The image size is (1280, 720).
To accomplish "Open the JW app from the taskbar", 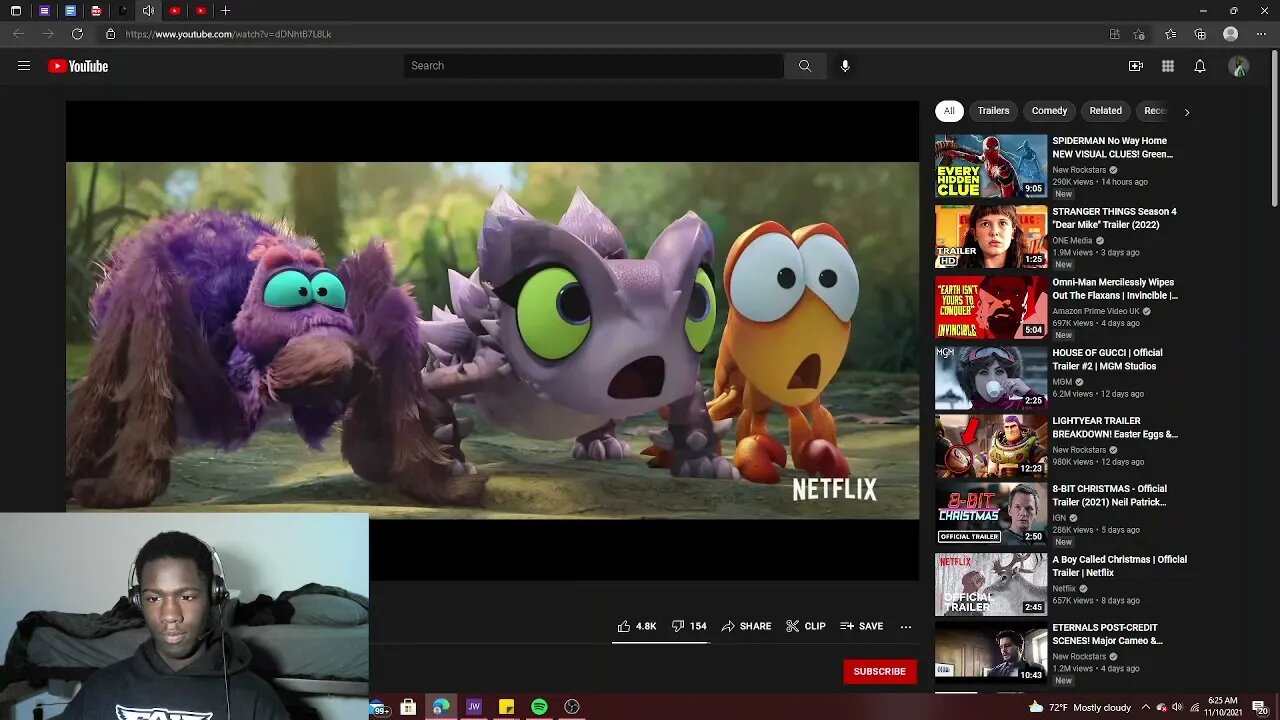I will click(474, 707).
